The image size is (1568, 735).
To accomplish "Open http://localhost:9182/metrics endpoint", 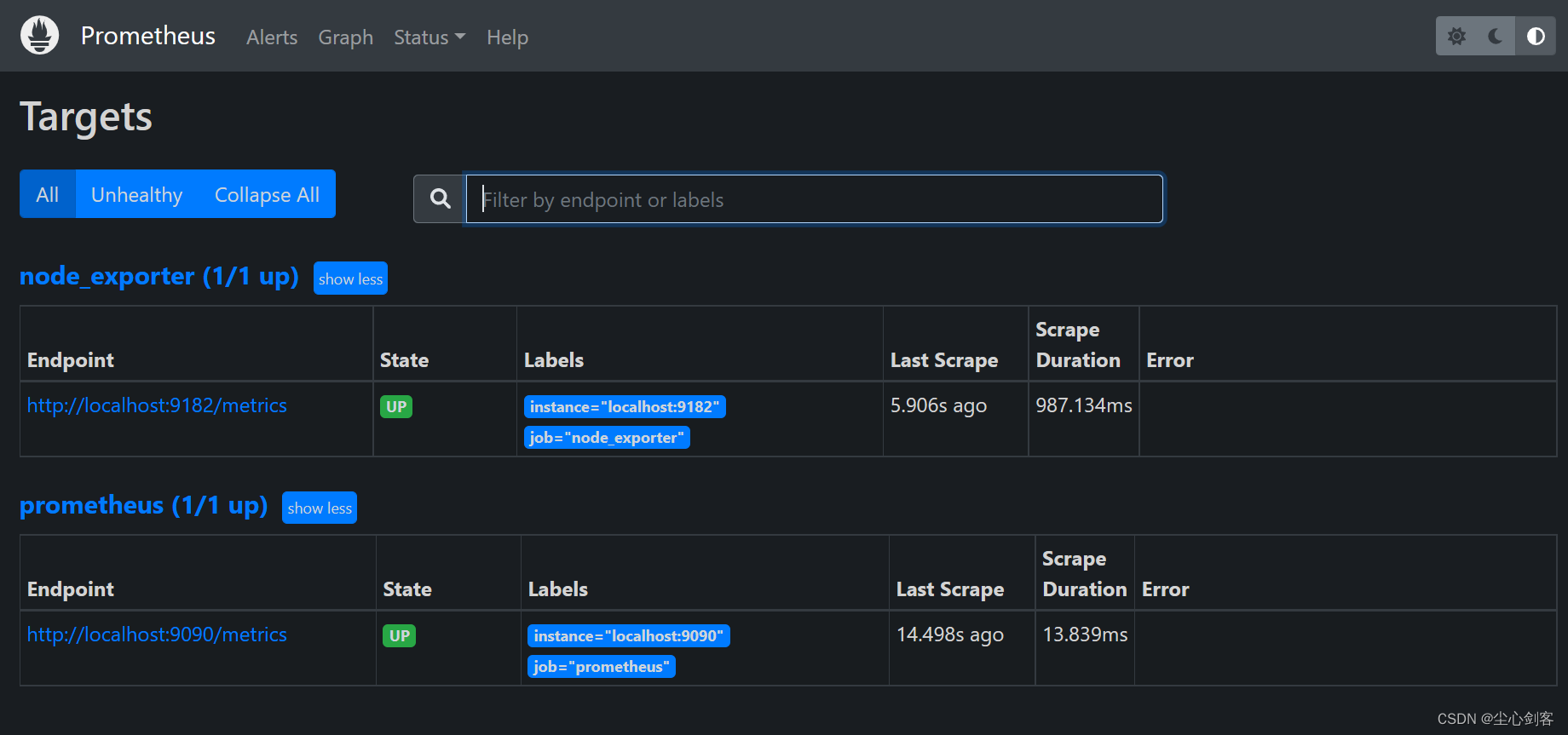I will 157,405.
